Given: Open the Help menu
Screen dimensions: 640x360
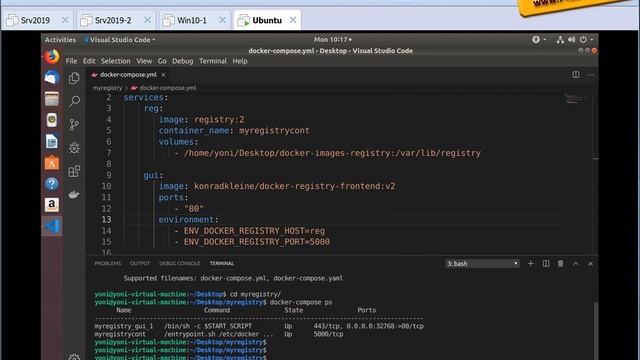Looking at the screenshot, I should point(240,61).
